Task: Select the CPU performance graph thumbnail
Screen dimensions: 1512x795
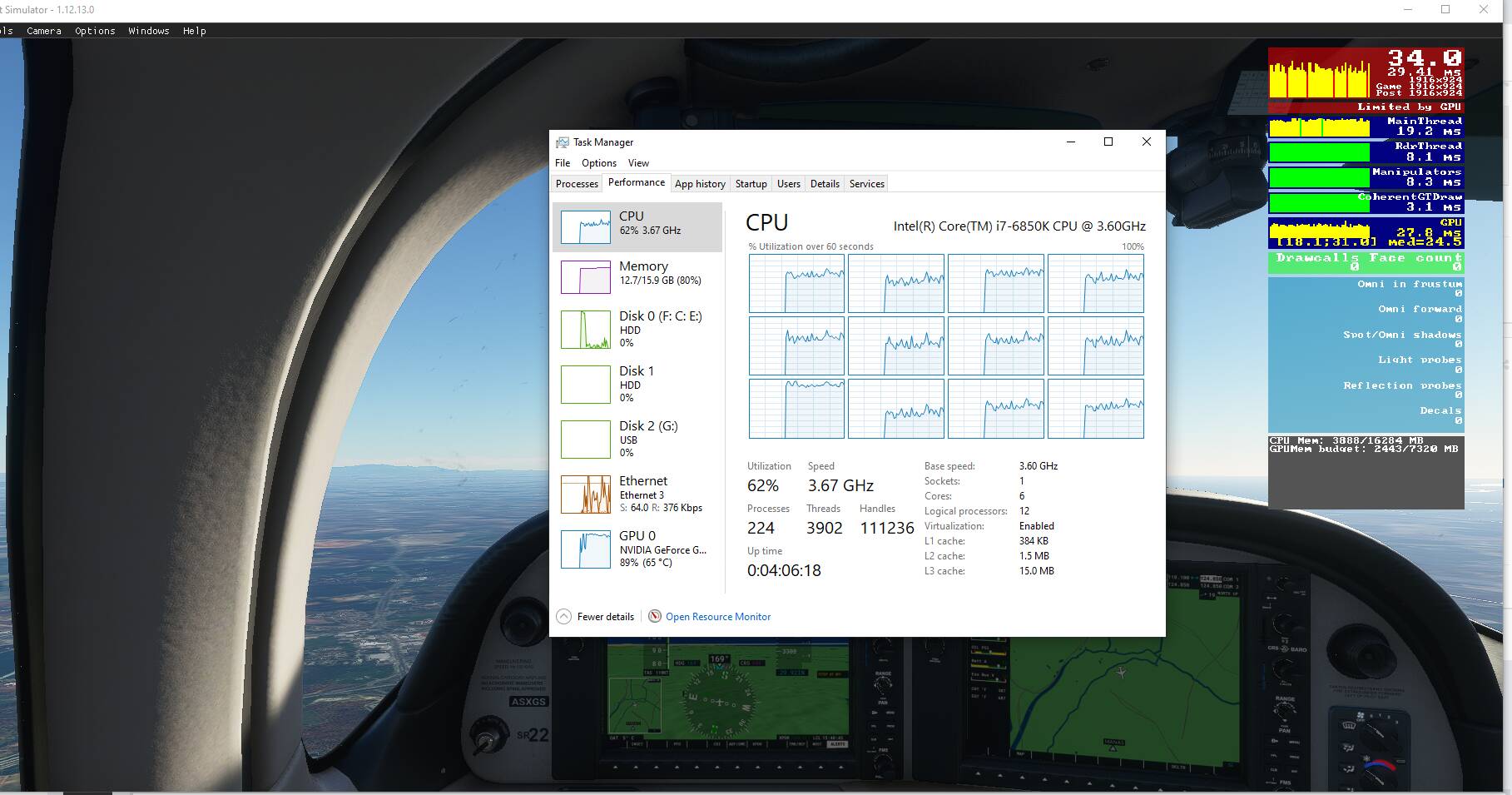Action: [x=586, y=226]
